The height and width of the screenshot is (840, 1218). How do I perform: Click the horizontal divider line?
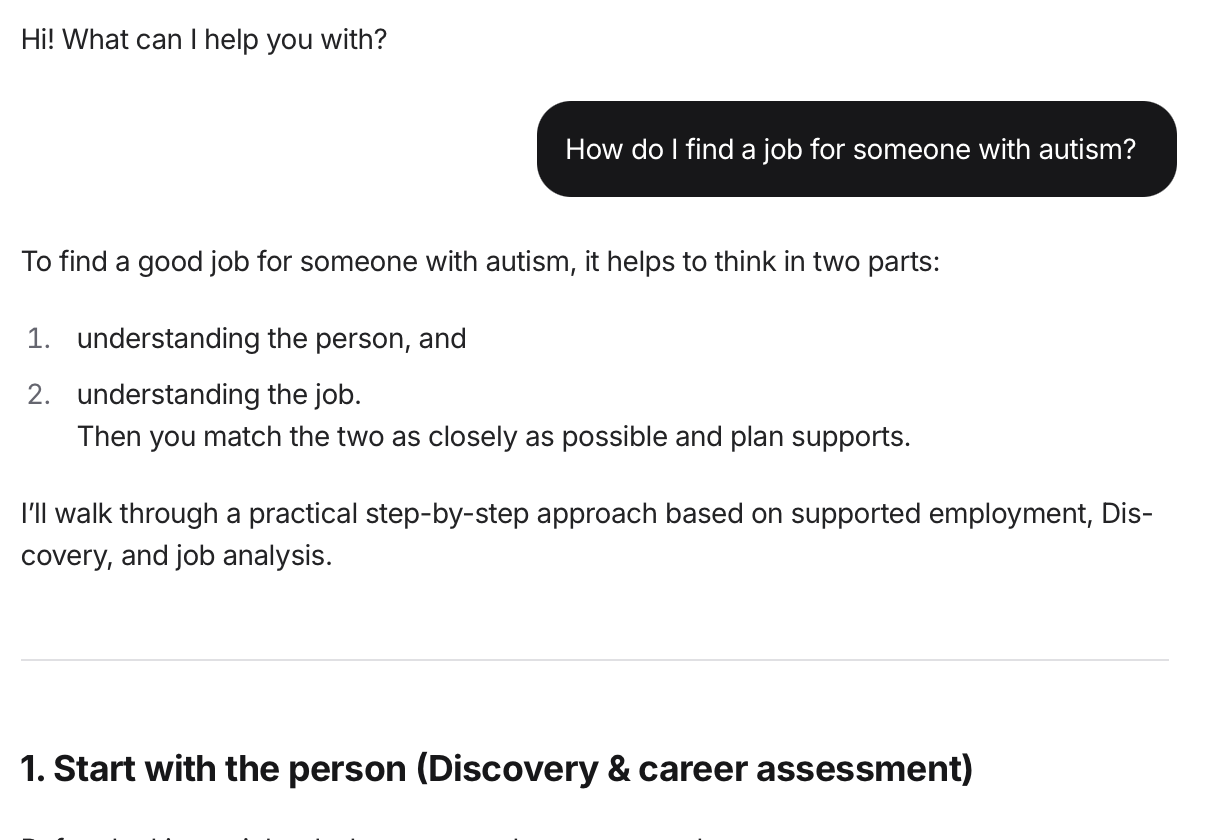click(594, 660)
